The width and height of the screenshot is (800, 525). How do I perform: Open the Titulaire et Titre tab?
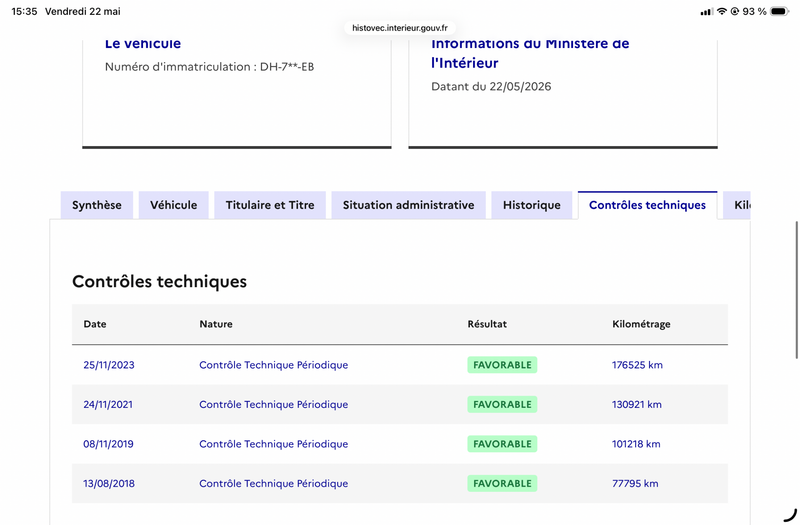(x=270, y=205)
